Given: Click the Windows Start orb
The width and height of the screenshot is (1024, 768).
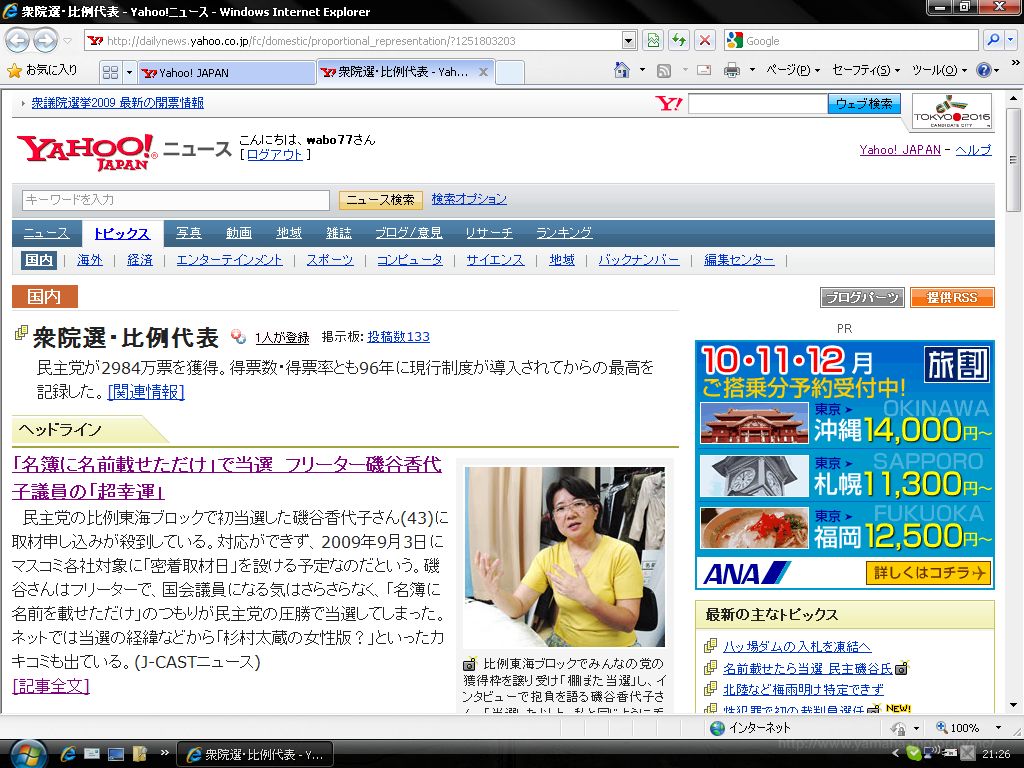Looking at the screenshot, I should pos(27,754).
